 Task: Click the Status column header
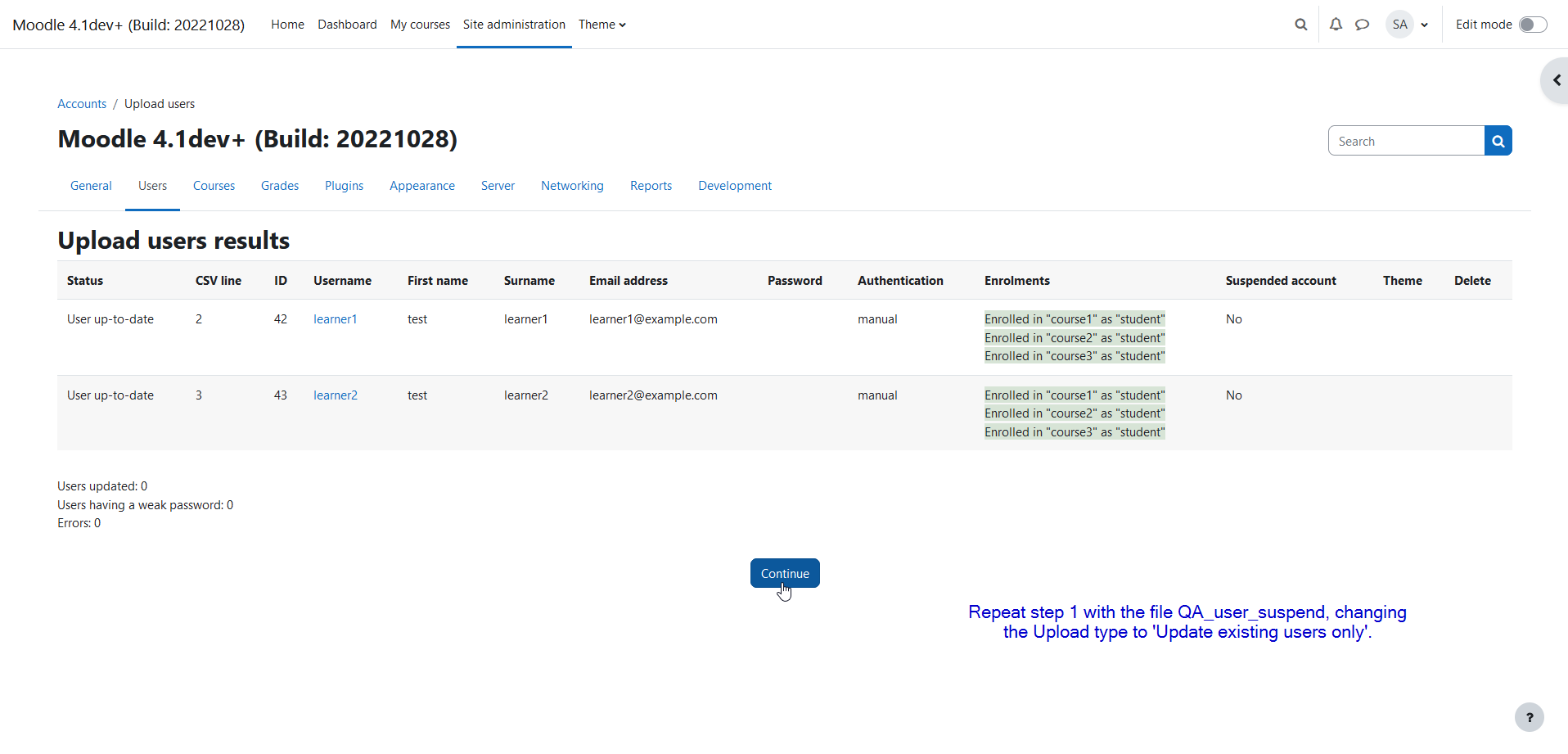(x=85, y=281)
